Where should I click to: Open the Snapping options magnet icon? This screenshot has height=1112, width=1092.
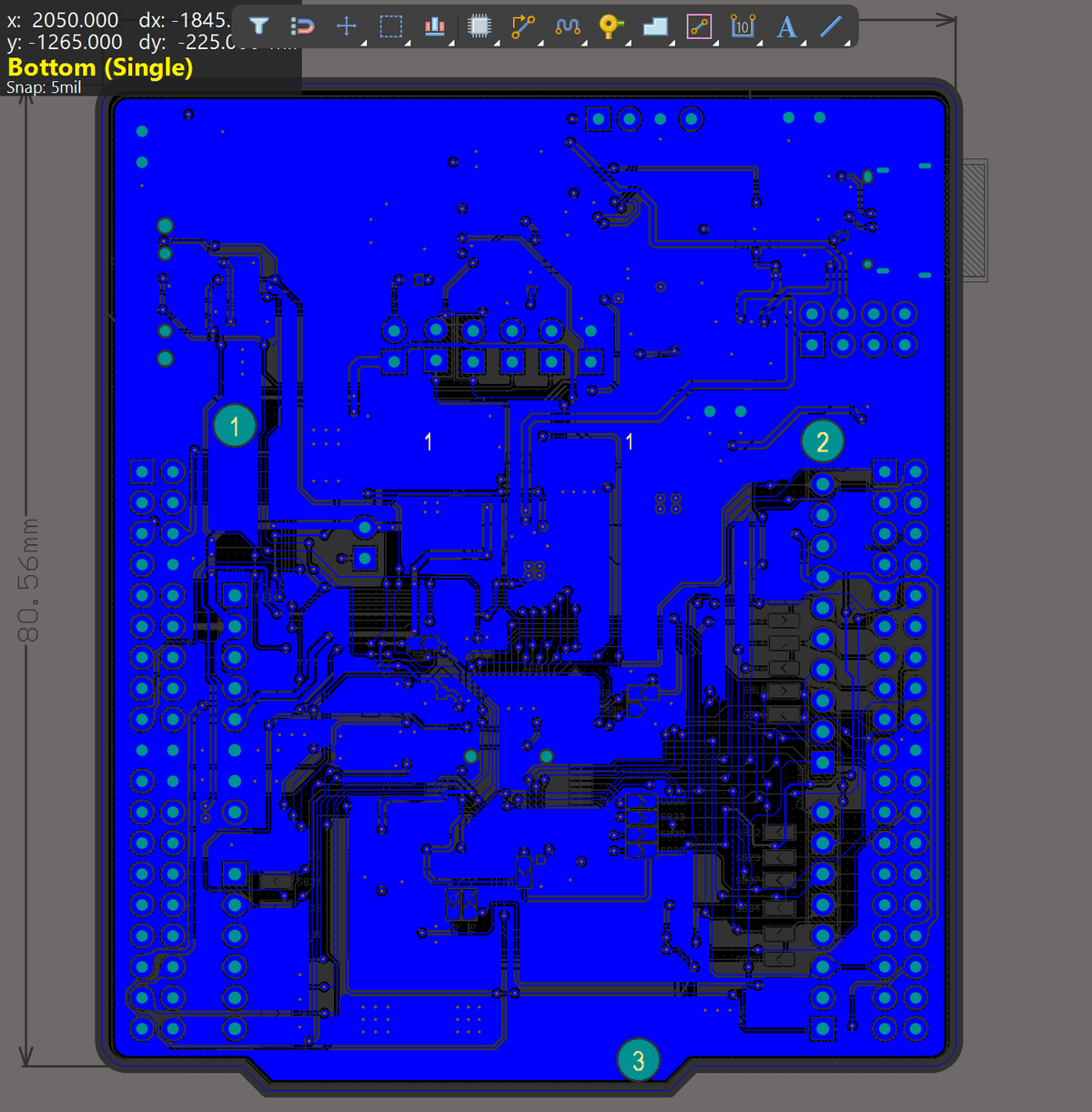pyautogui.click(x=302, y=26)
